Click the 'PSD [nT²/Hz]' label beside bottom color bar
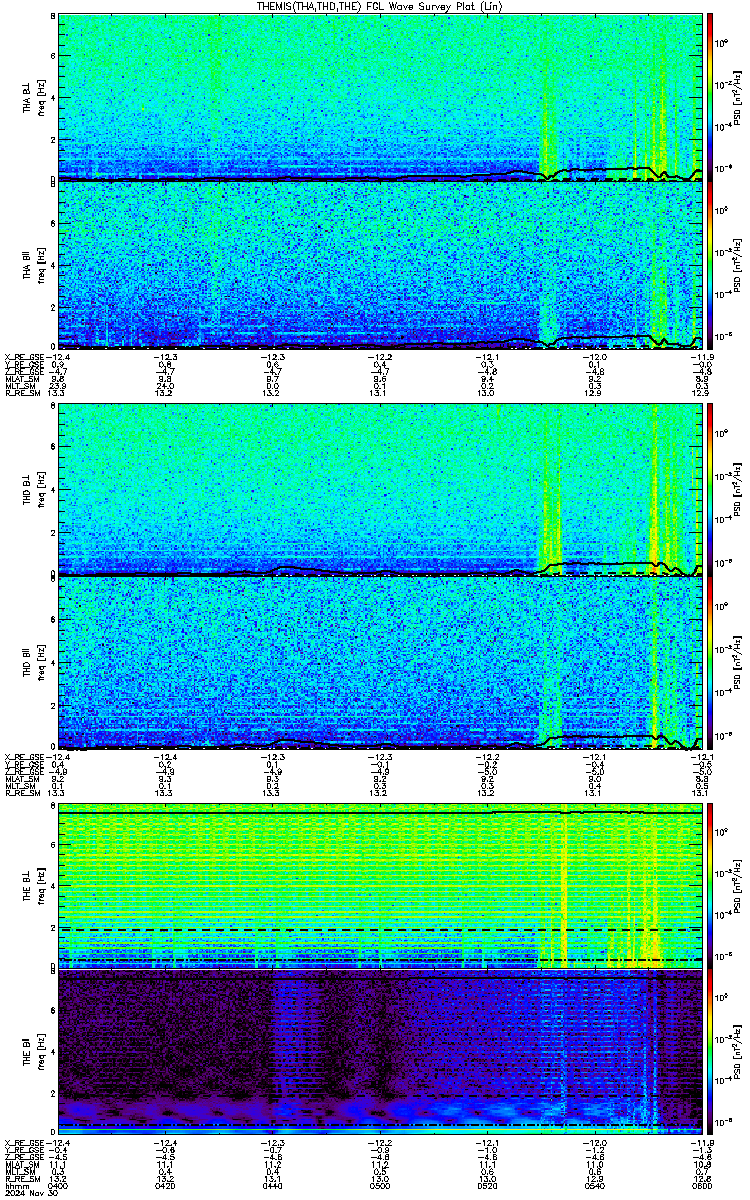This screenshot has width=750, height=1200. 737,1054
